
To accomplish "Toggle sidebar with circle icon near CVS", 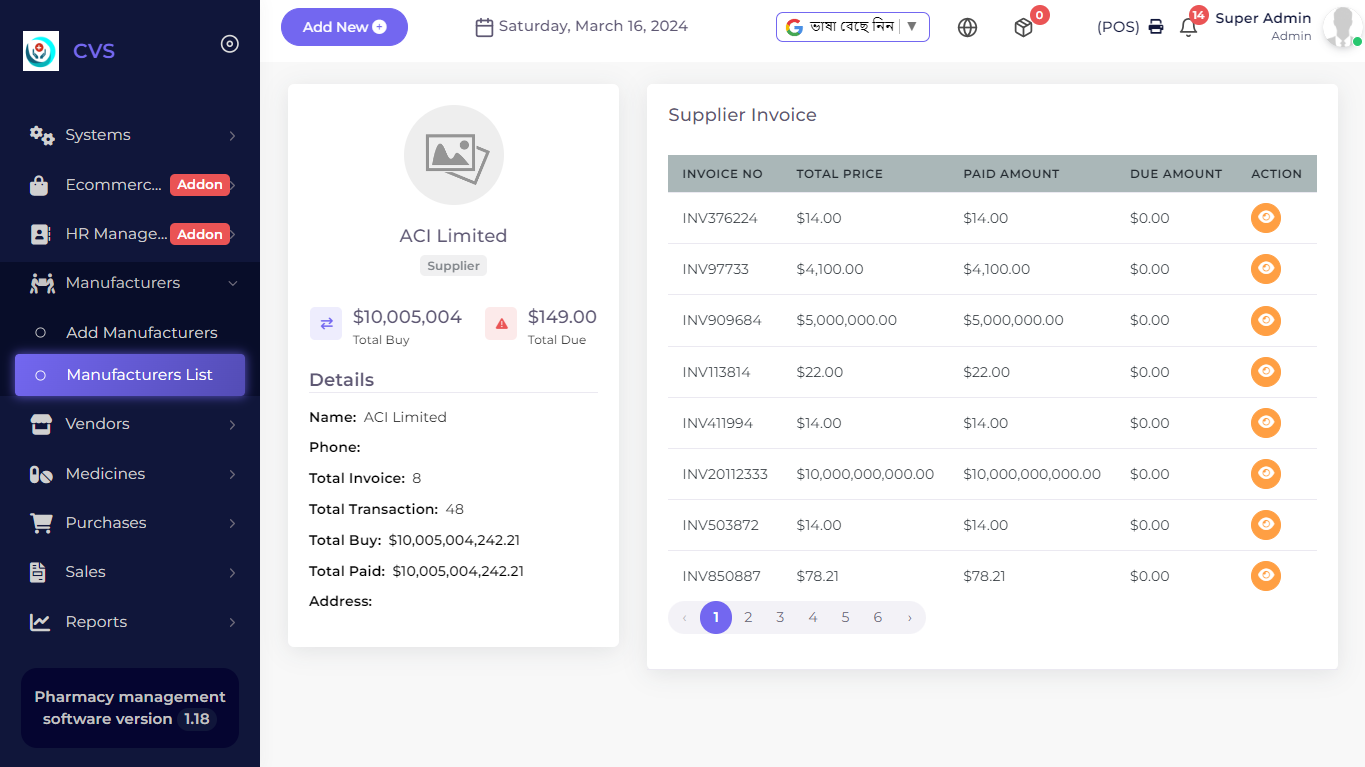I will [230, 44].
